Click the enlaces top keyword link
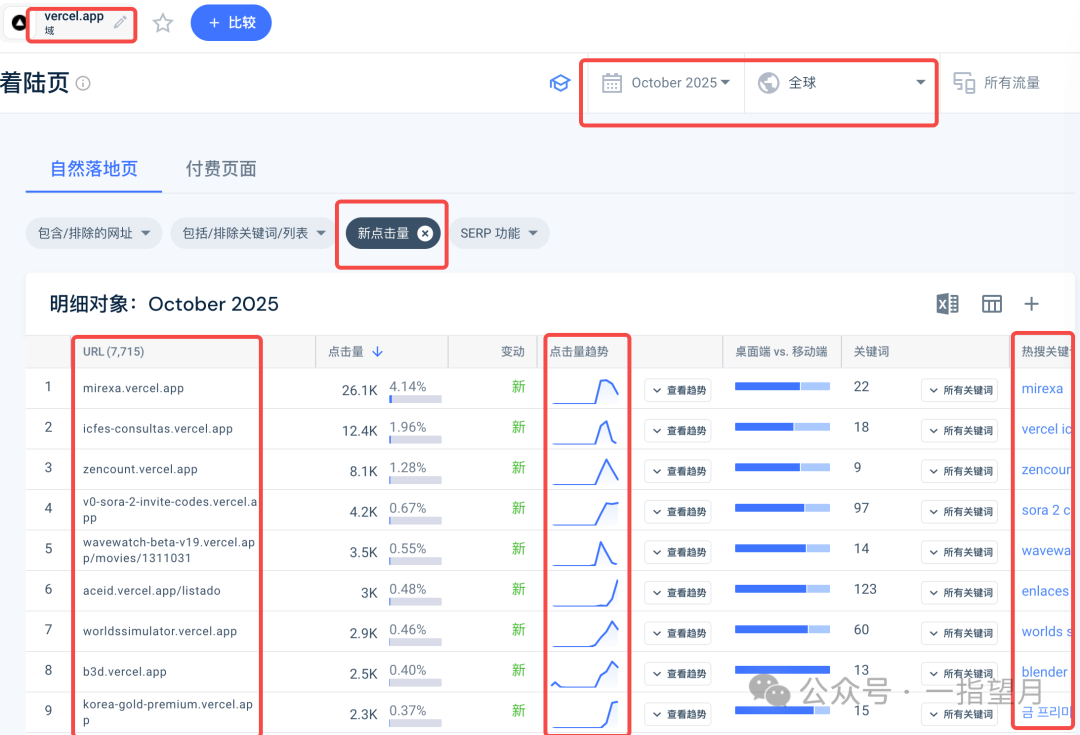 [1046, 591]
